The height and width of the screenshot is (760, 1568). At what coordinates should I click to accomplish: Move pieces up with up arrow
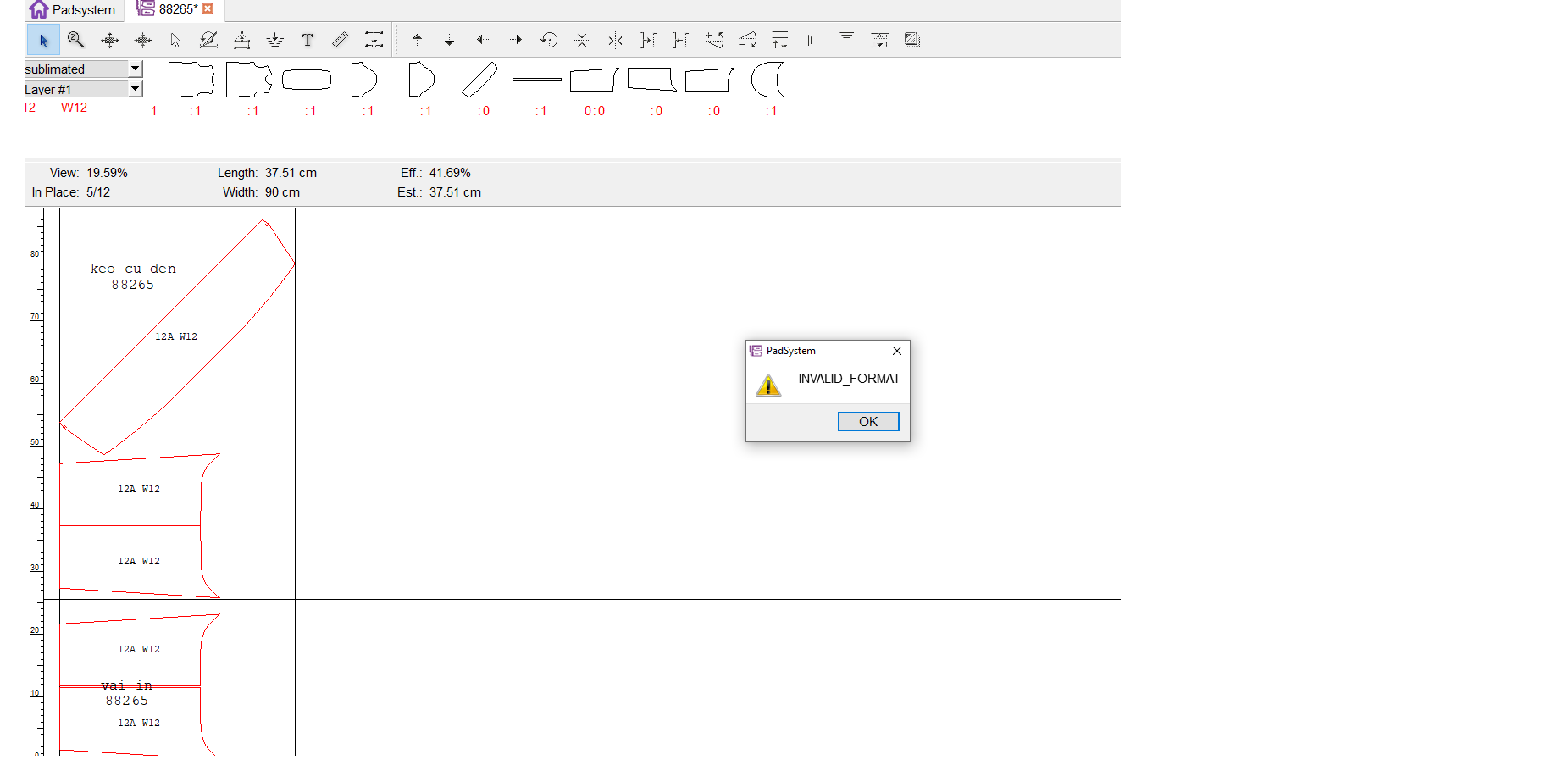[x=417, y=40]
